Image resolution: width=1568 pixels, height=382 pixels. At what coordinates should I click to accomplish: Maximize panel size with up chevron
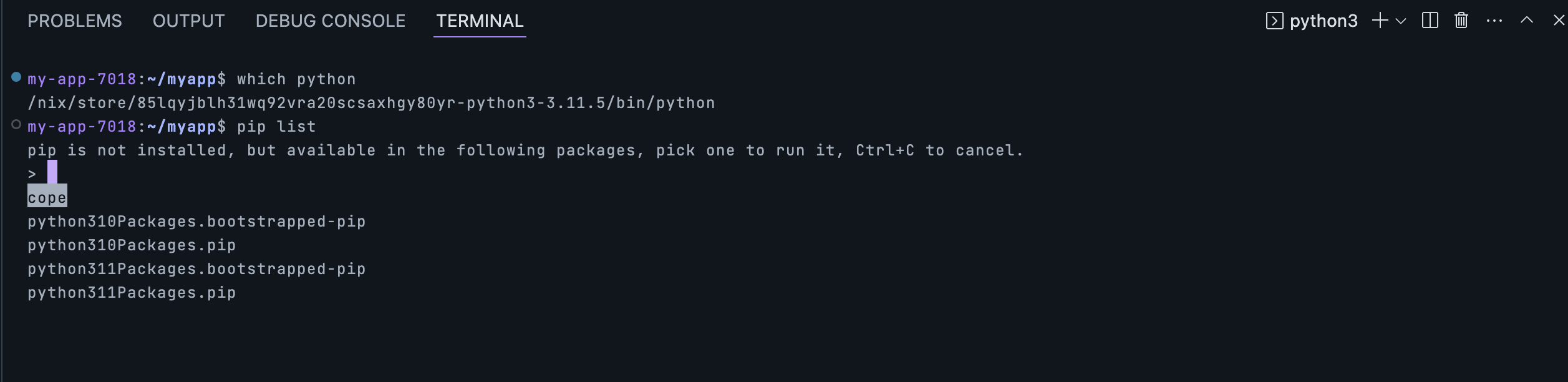(x=1527, y=20)
